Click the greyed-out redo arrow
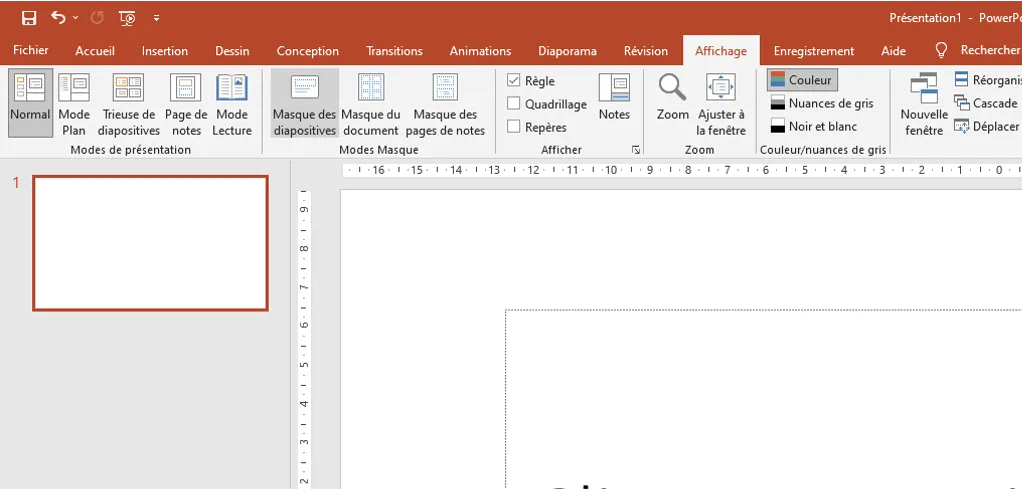Screen dimensions: 1022x489 point(97,18)
